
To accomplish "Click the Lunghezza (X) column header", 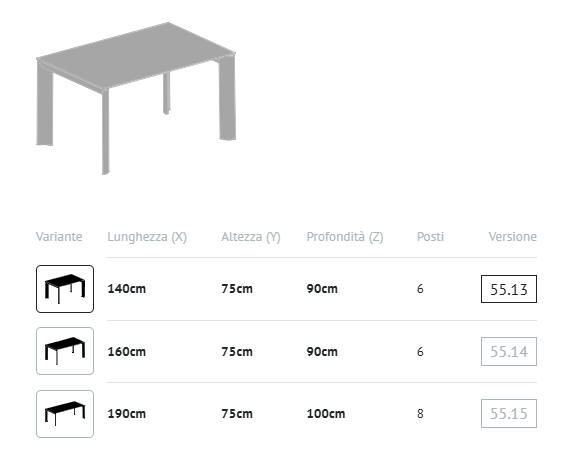I will click(x=147, y=237).
